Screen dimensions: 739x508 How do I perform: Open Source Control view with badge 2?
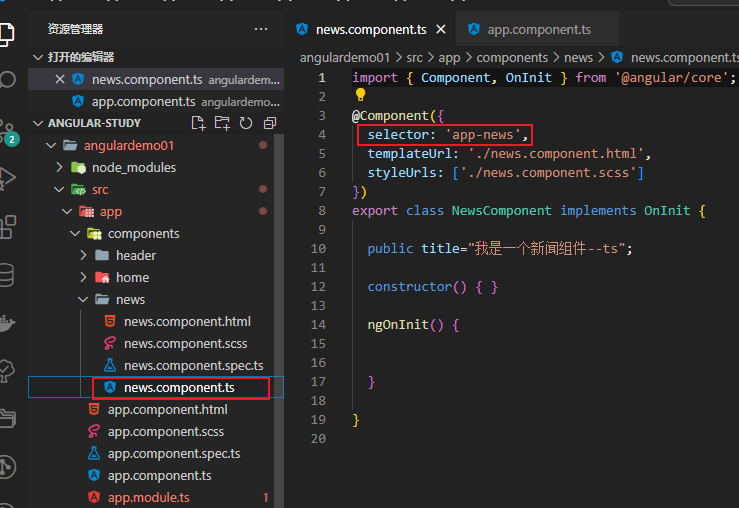[x=8, y=132]
